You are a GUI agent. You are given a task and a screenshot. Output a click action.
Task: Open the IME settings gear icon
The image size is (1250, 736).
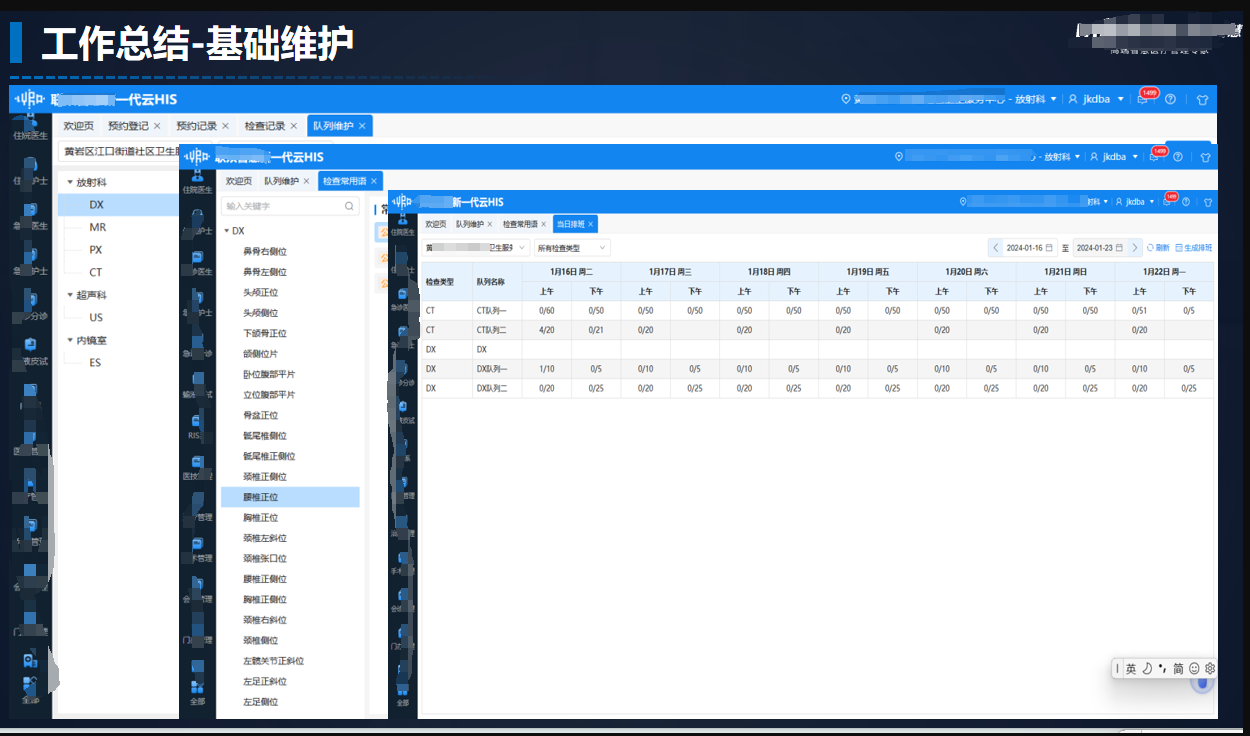click(x=1210, y=668)
